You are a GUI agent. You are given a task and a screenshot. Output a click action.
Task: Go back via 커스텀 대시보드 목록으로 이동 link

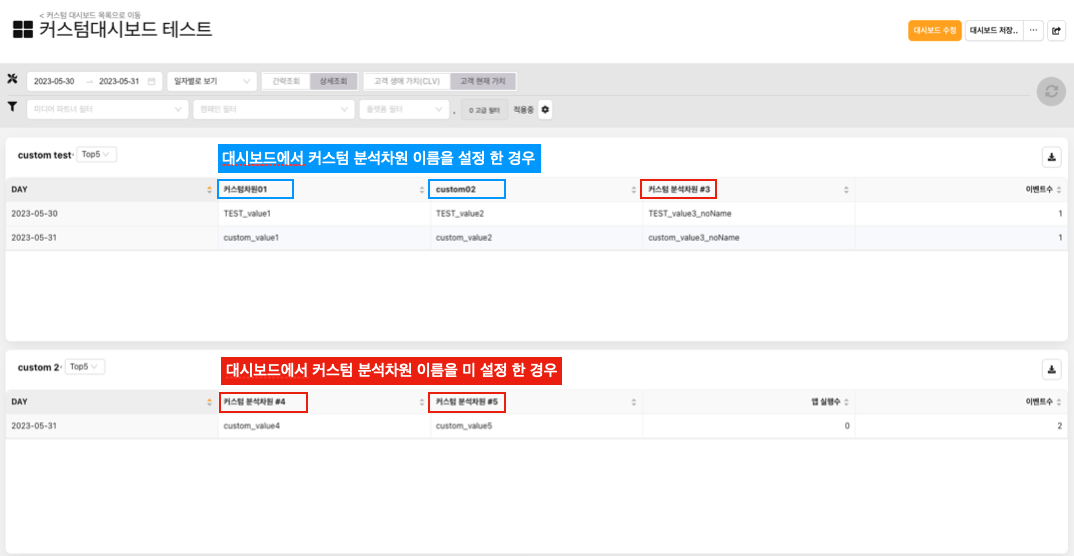click(92, 14)
